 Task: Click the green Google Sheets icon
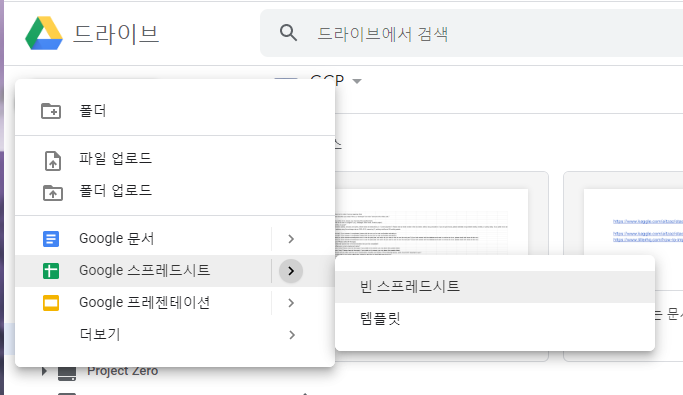click(51, 271)
